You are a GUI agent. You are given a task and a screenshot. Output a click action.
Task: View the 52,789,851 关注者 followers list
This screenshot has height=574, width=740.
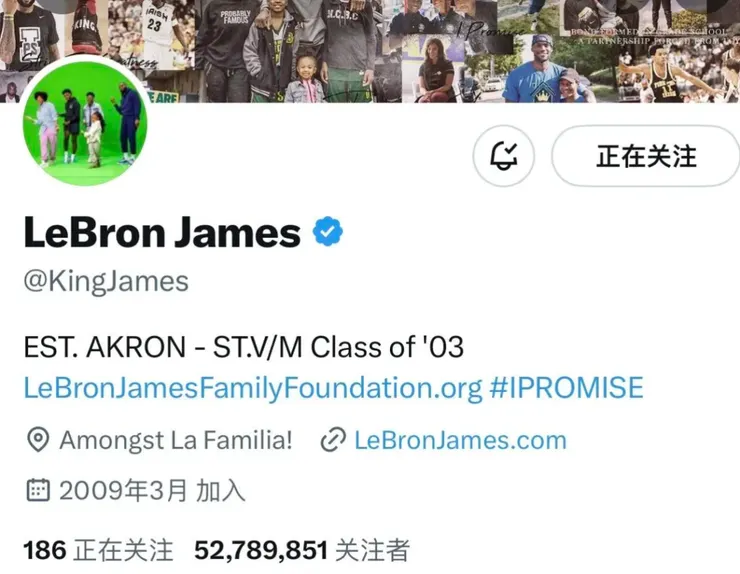(302, 550)
